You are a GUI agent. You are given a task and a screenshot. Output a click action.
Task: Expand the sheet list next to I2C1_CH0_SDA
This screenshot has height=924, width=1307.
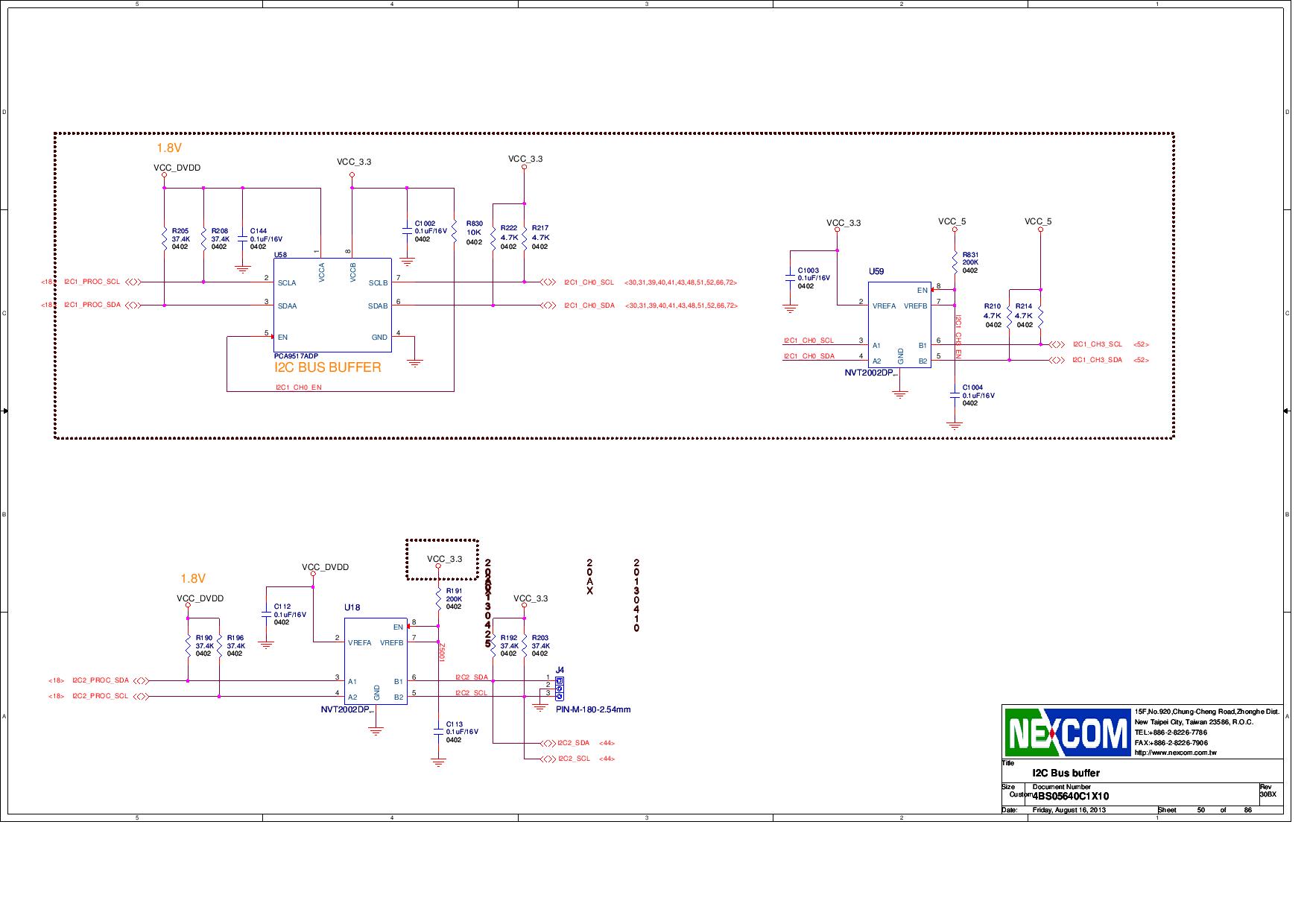coord(680,306)
